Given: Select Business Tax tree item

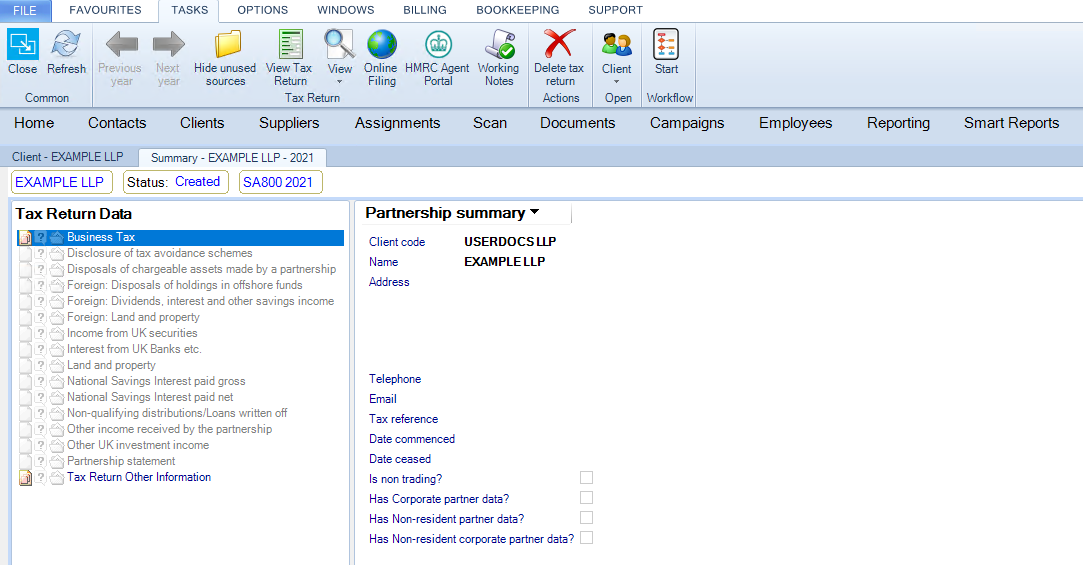Looking at the screenshot, I should click(101, 237).
